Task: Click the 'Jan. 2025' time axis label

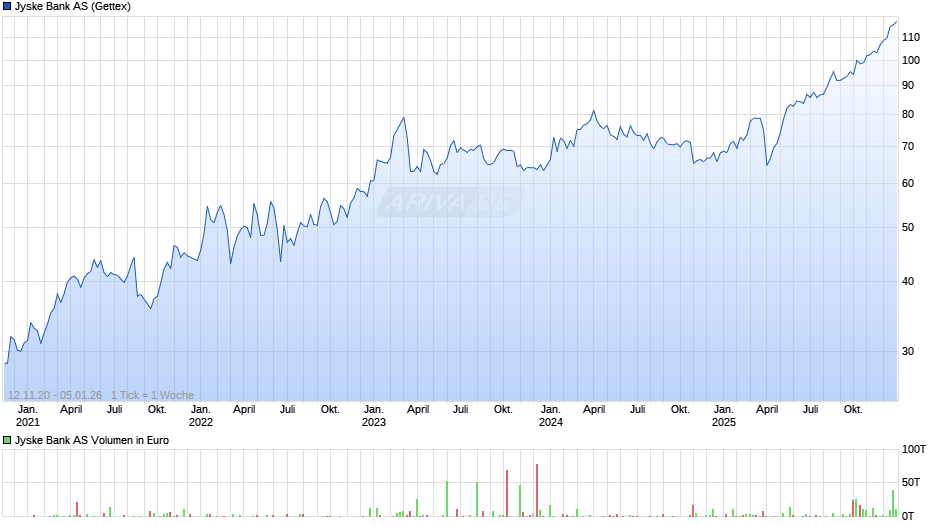Action: point(724,416)
